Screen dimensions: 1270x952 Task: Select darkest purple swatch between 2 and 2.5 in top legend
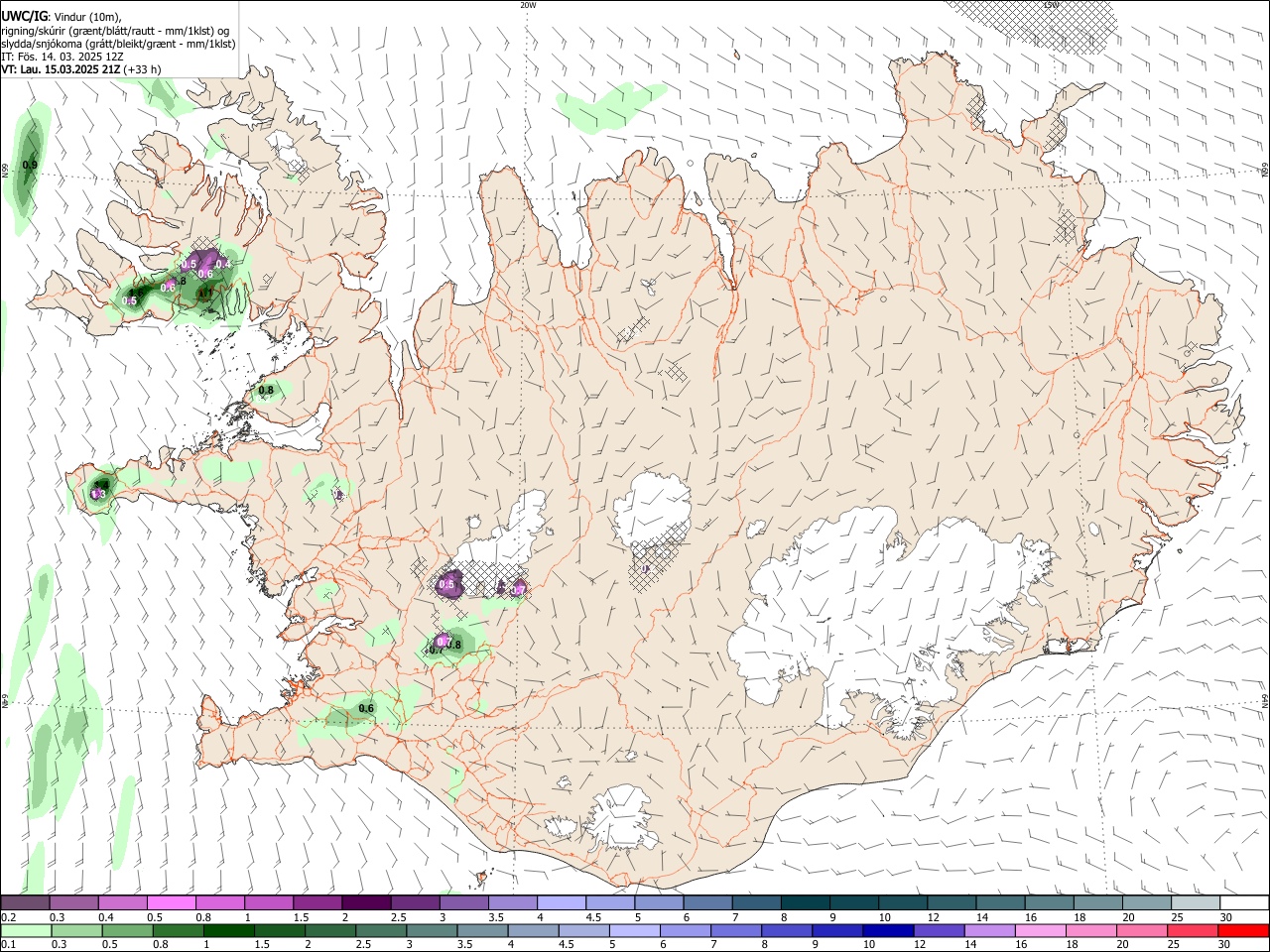pos(365,902)
